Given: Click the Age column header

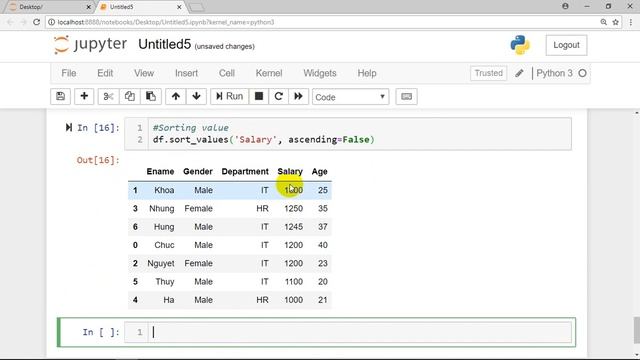Looking at the screenshot, I should (320, 171).
